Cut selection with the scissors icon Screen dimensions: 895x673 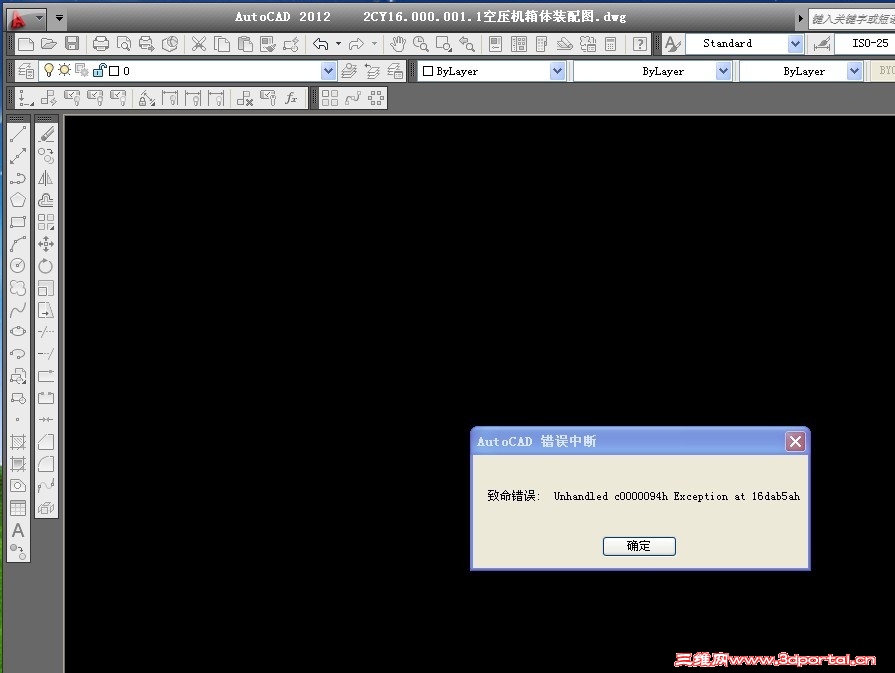click(199, 43)
